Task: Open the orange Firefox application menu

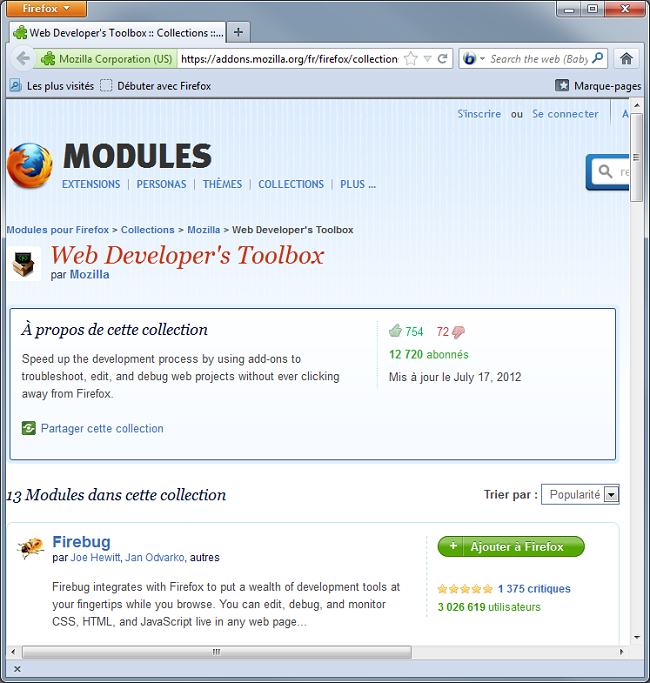Action: (46, 8)
